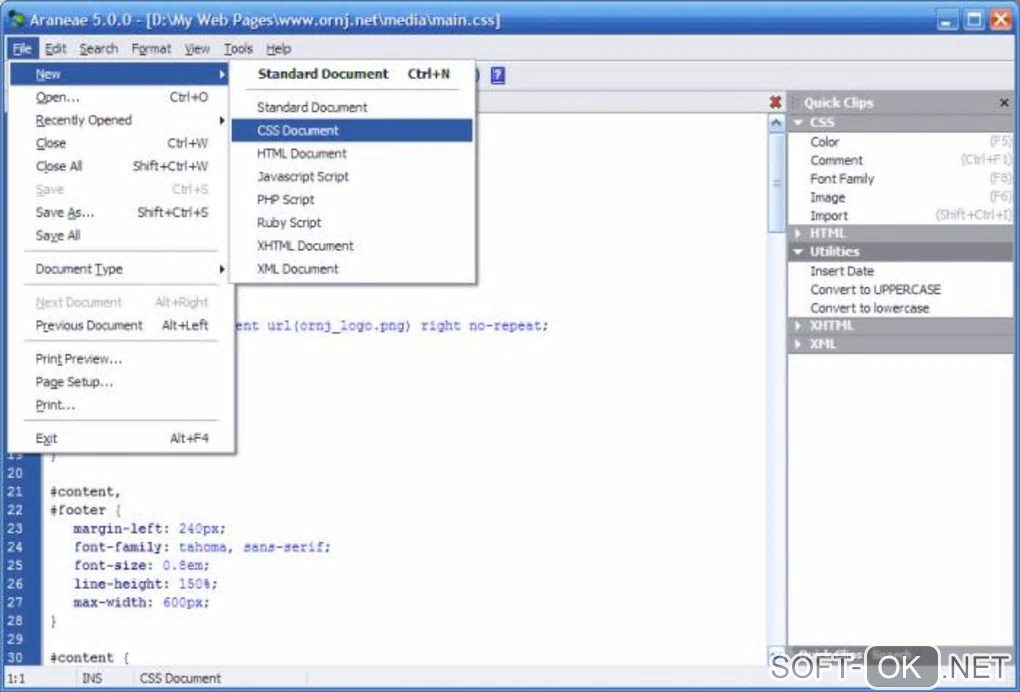Collapse the Utilities section in Quick Clips

click(x=798, y=252)
